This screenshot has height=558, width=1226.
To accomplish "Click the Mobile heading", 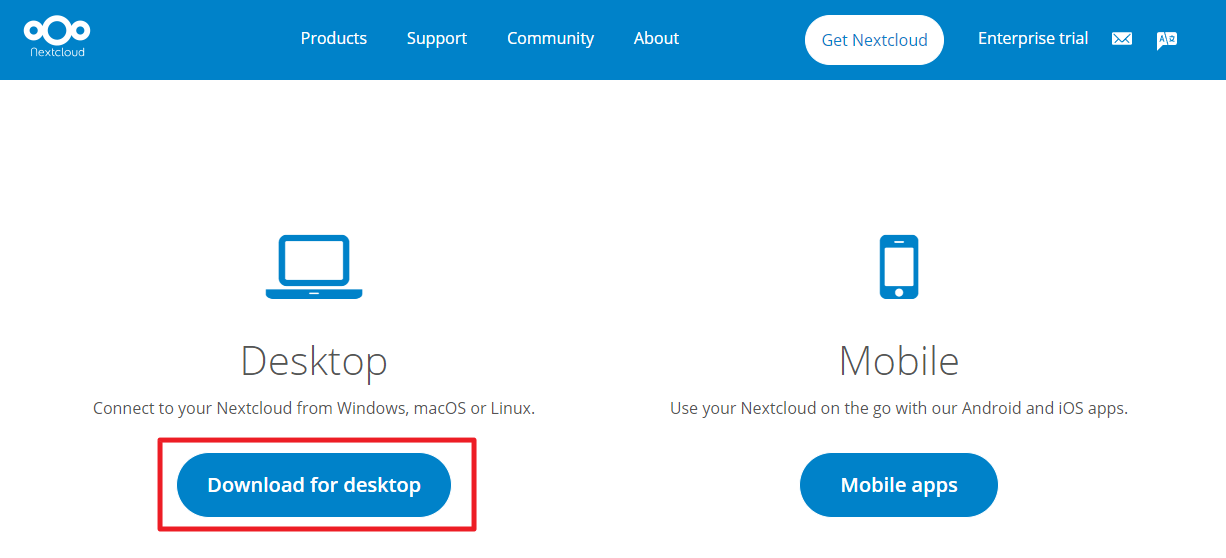I will [899, 361].
